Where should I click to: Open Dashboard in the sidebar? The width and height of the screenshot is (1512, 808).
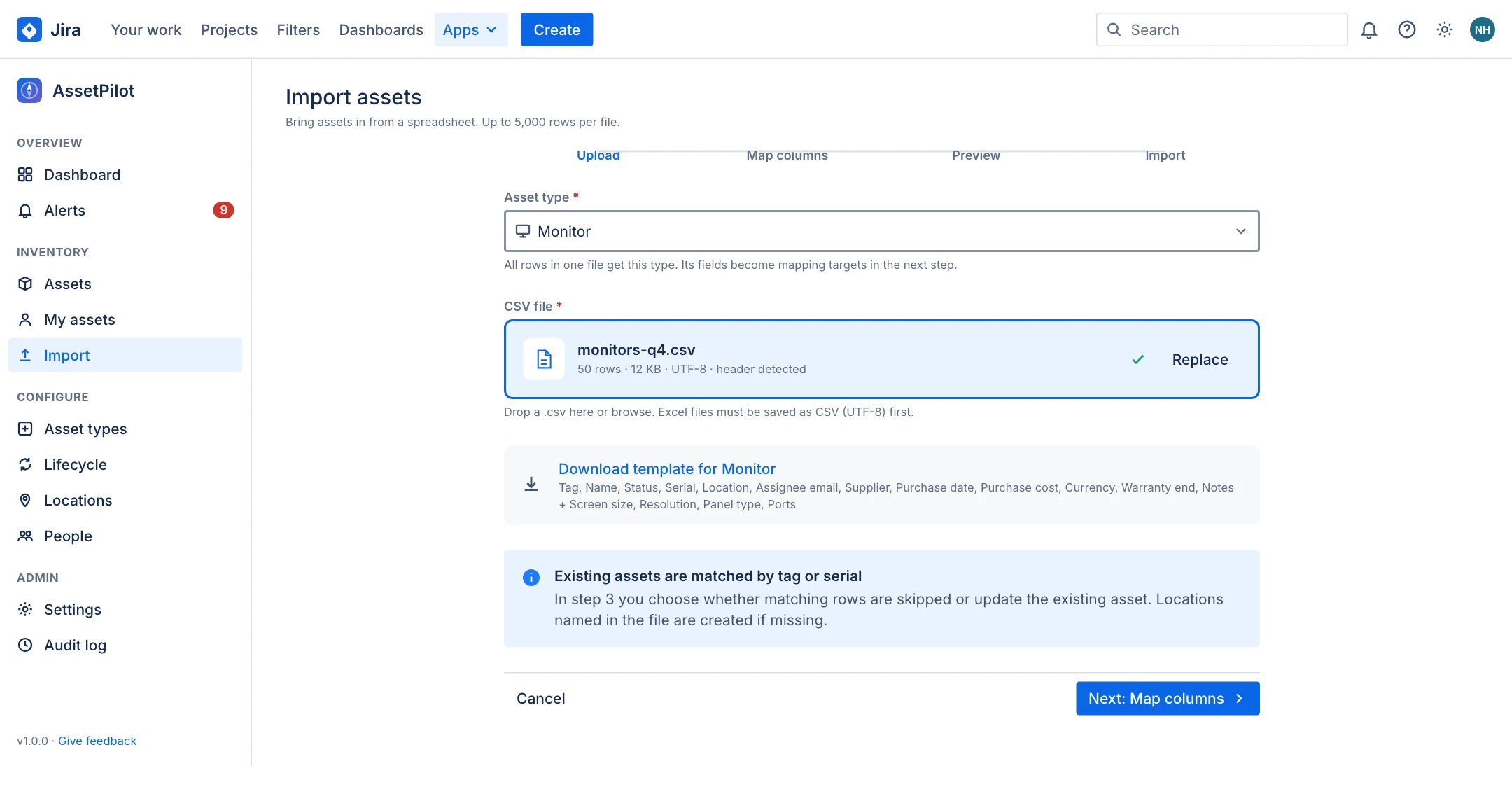(x=125, y=174)
